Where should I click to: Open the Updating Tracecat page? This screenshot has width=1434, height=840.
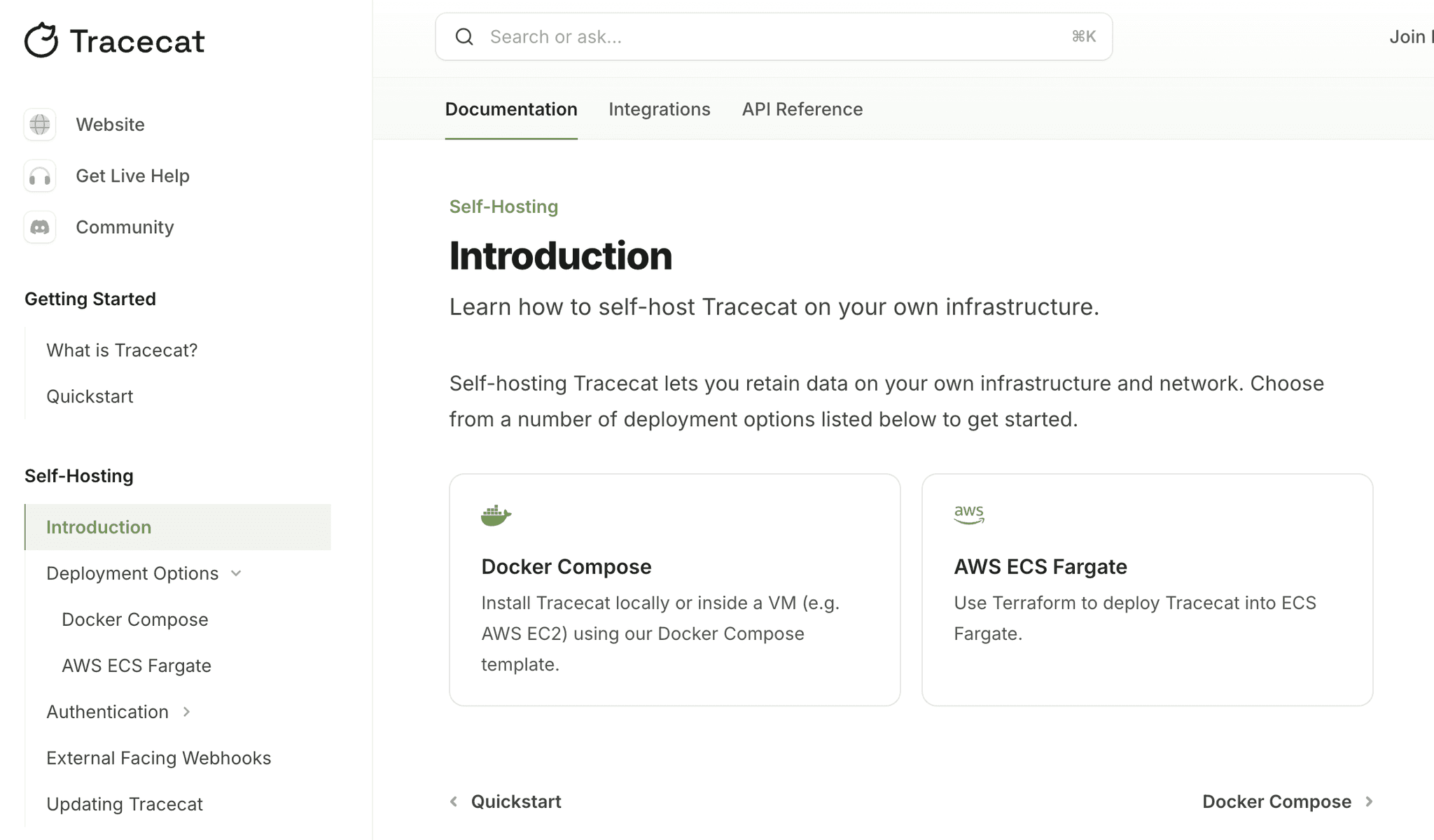coord(125,804)
